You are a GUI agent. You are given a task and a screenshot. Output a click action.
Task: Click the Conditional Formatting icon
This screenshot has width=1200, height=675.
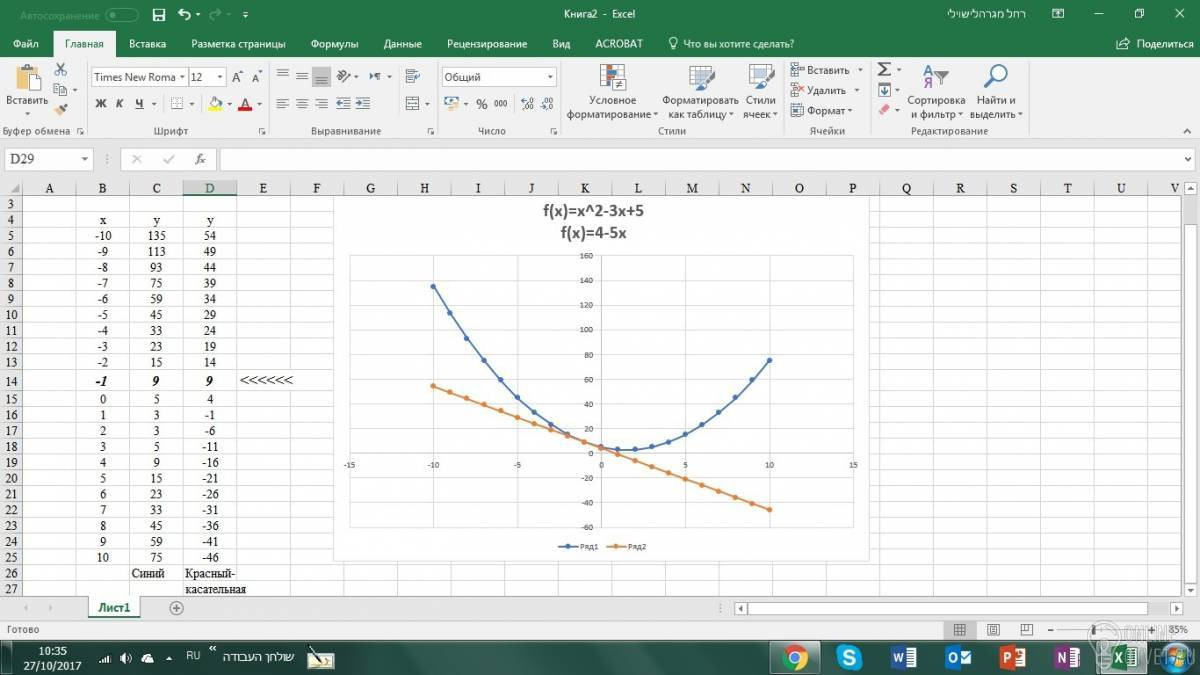pyautogui.click(x=612, y=77)
